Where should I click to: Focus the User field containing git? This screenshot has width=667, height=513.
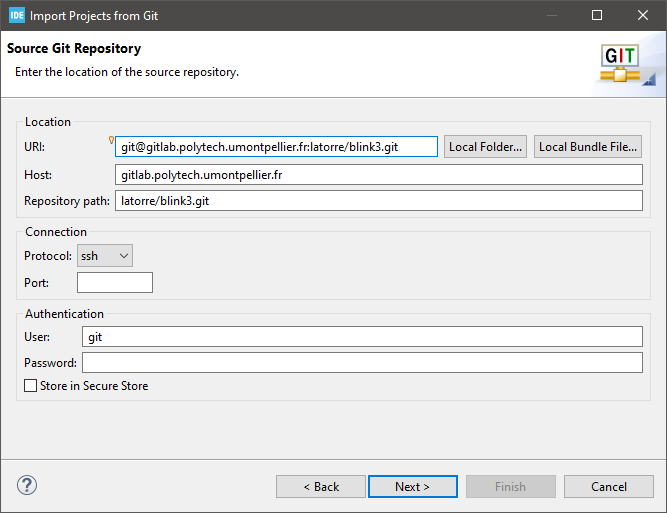[362, 337]
